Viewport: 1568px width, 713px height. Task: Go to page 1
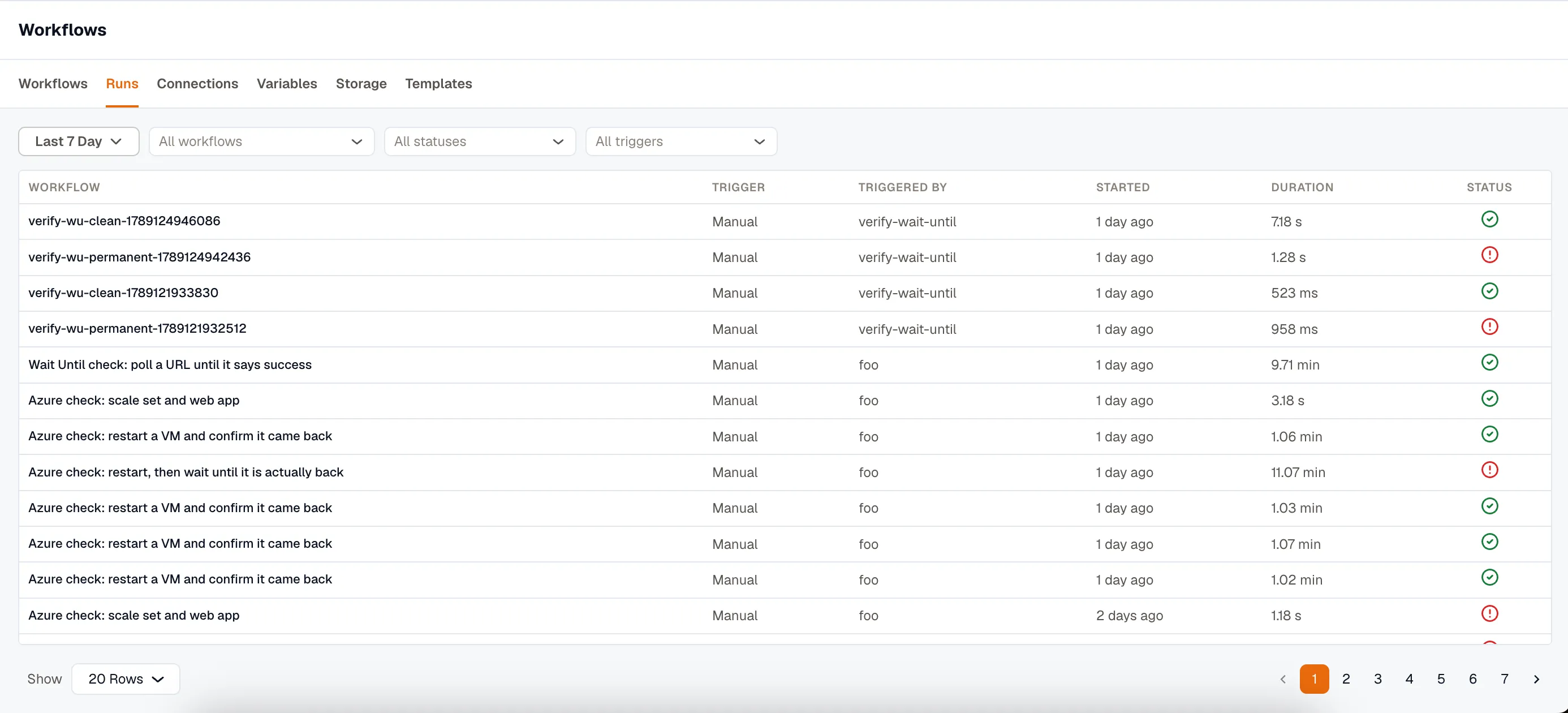click(1314, 679)
